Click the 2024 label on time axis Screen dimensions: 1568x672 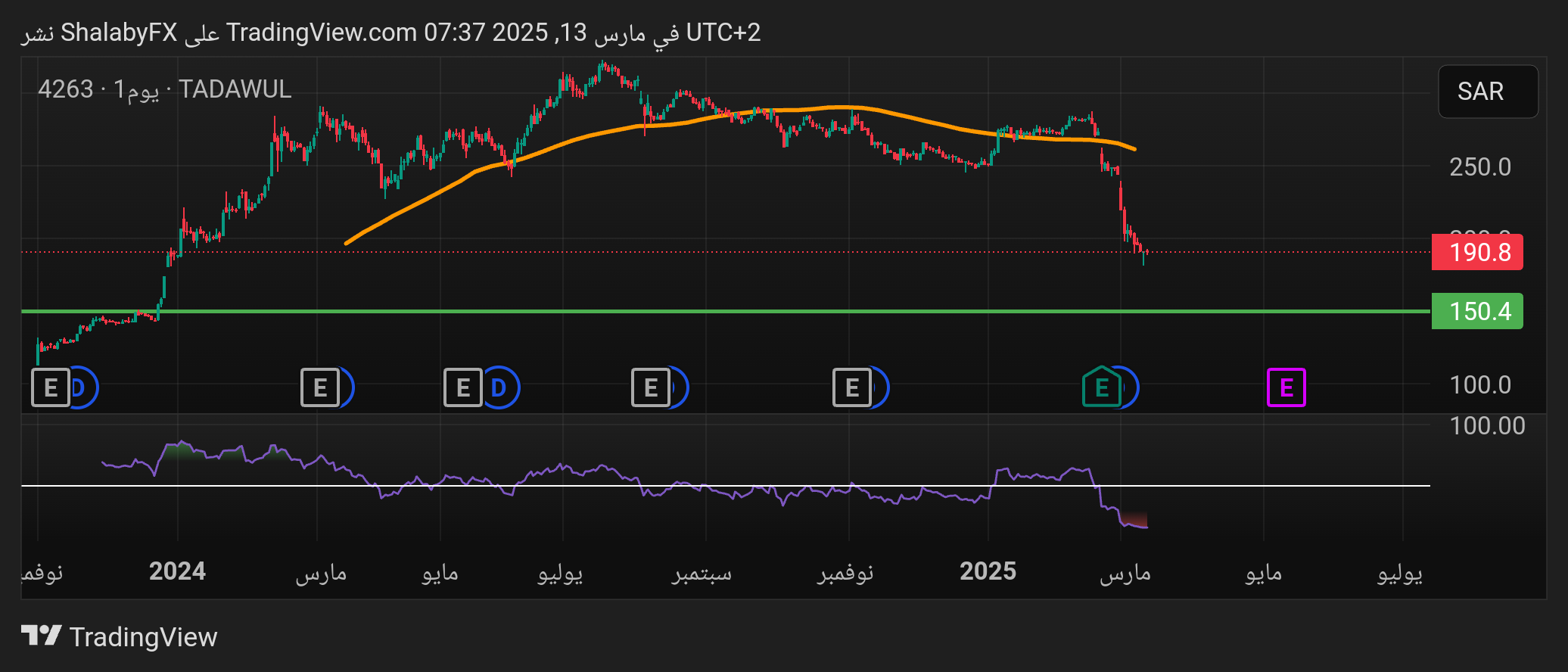[x=177, y=571]
